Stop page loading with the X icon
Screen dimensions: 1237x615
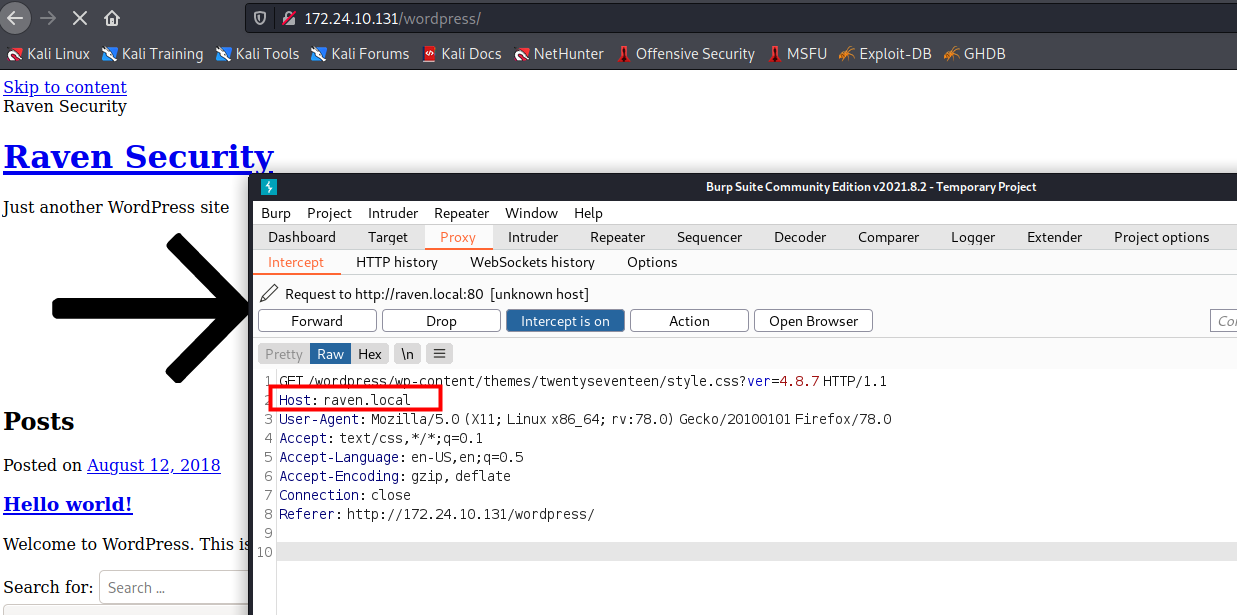click(81, 18)
